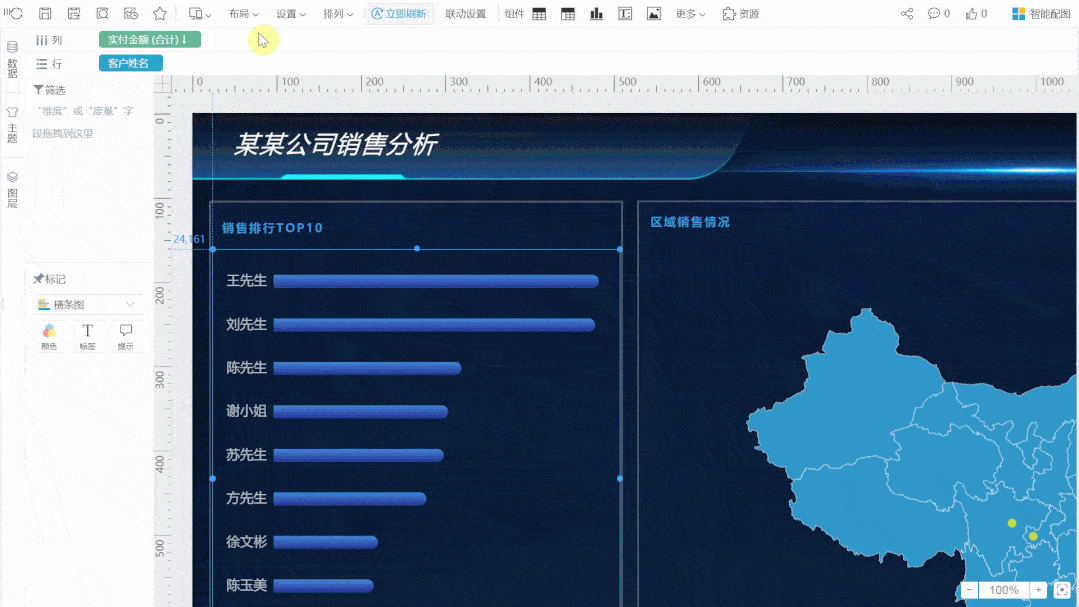
Task: Click the save icon in toolbar
Action: (45, 14)
